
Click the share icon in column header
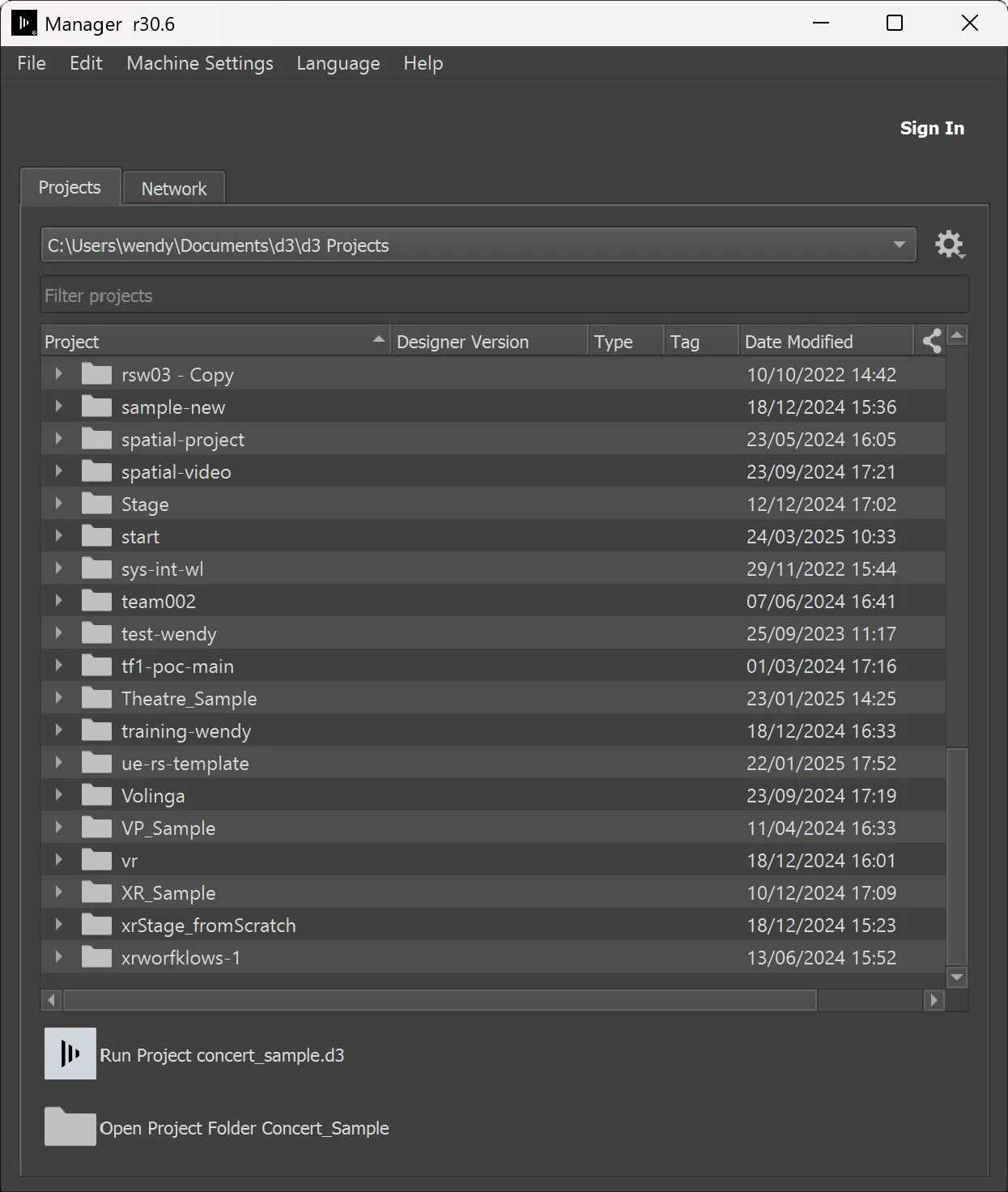[x=932, y=341]
